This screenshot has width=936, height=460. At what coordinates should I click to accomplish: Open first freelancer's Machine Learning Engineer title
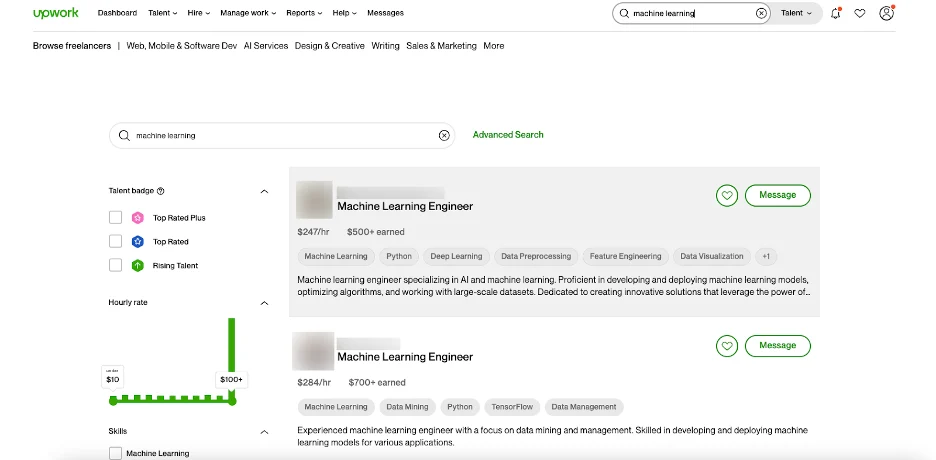click(x=405, y=206)
